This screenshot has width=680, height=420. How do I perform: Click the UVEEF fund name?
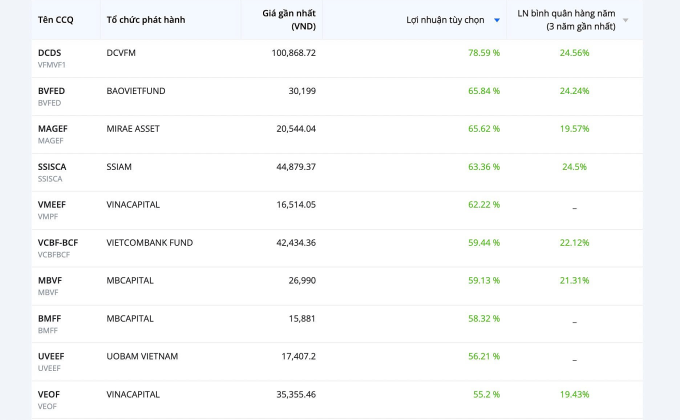click(51, 356)
